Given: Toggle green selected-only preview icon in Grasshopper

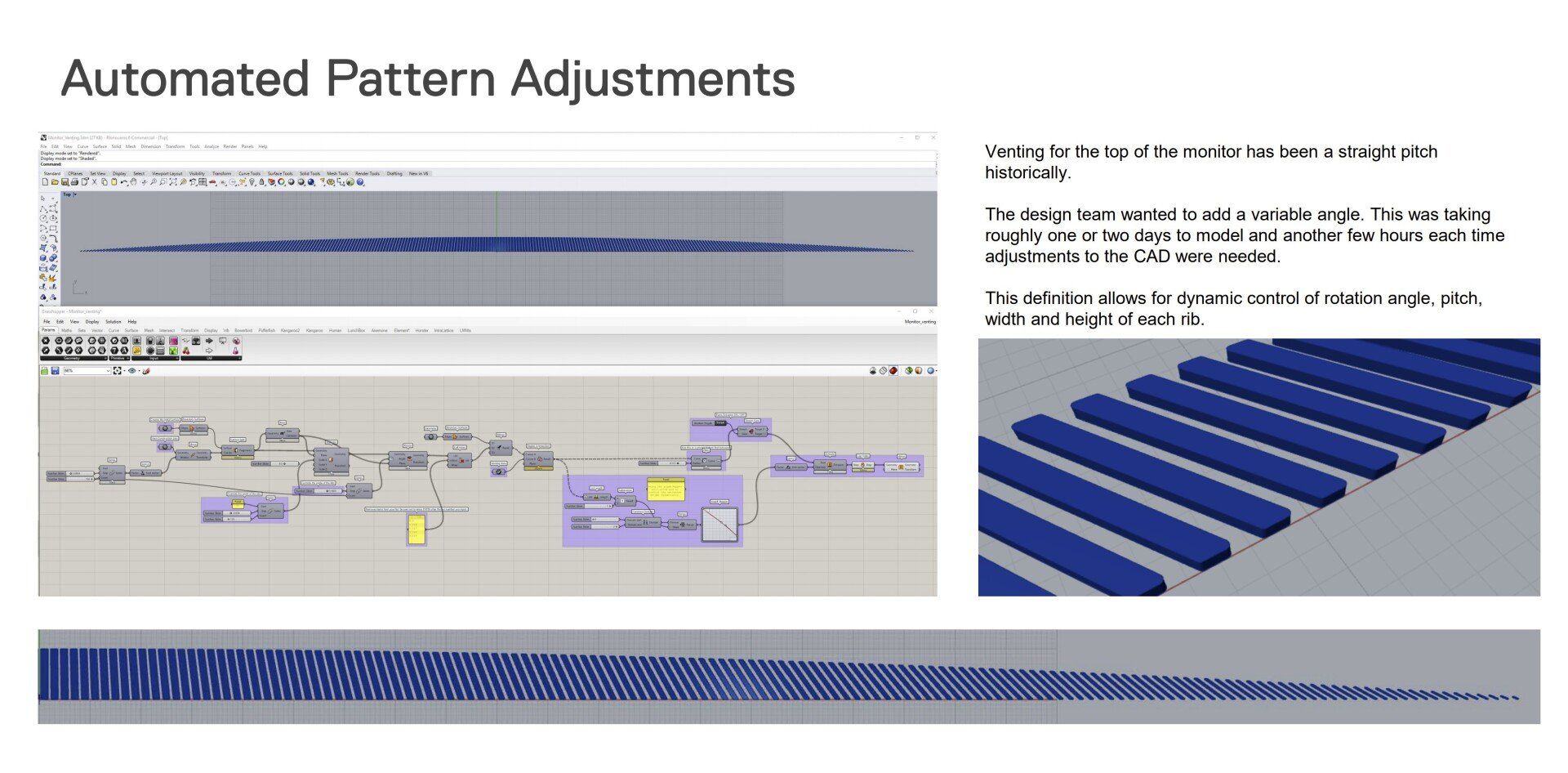Looking at the screenshot, I should (x=909, y=371).
